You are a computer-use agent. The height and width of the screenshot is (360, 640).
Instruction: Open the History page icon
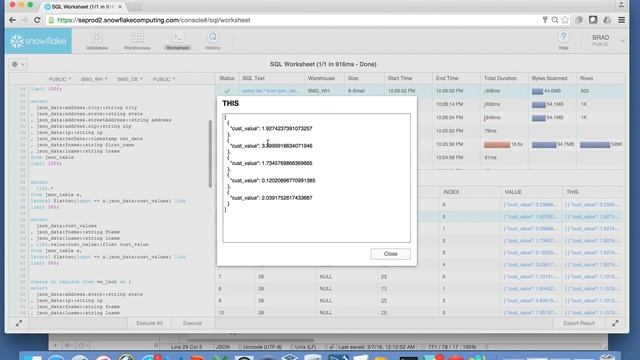click(213, 40)
